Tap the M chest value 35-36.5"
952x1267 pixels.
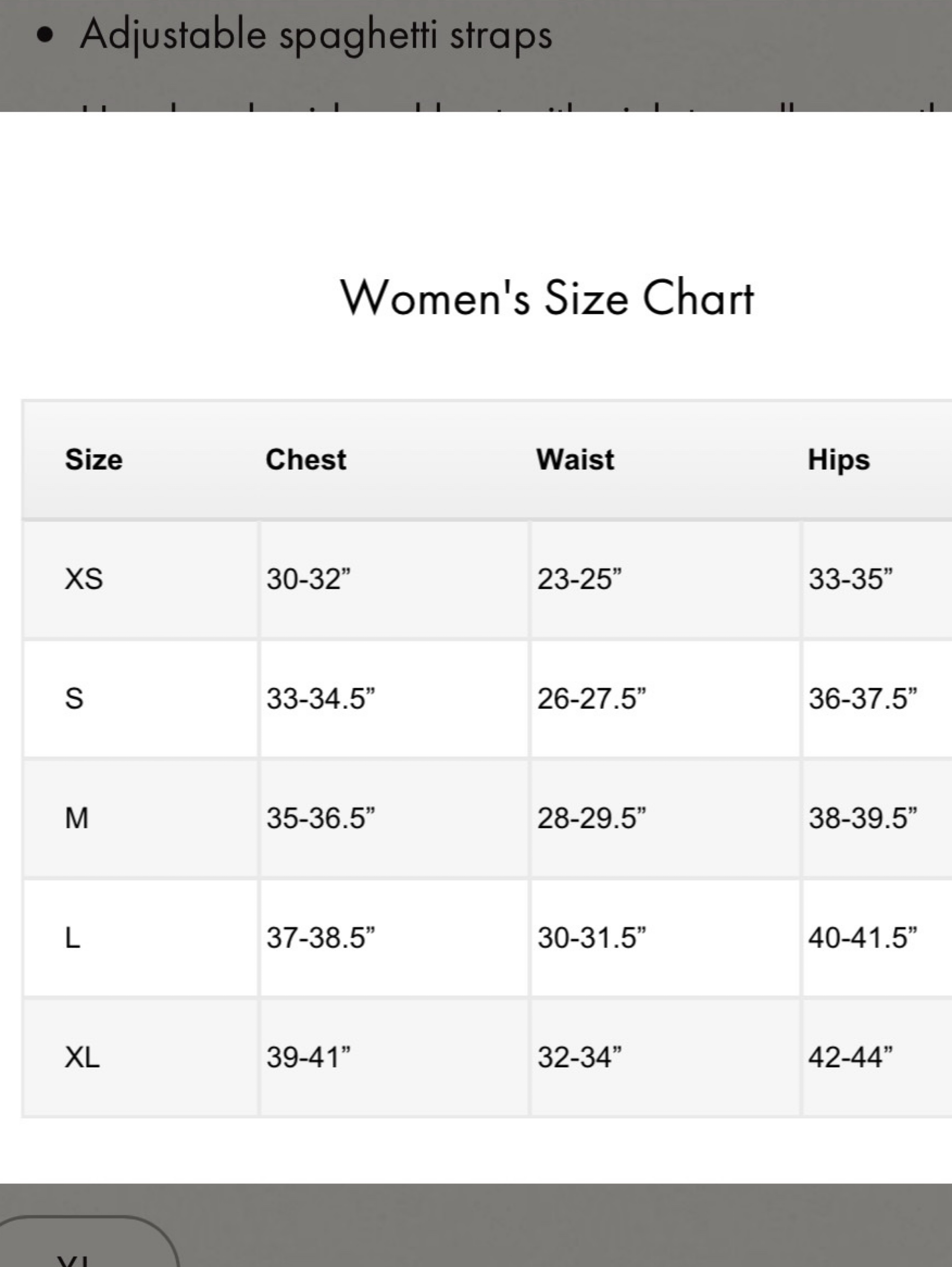320,817
